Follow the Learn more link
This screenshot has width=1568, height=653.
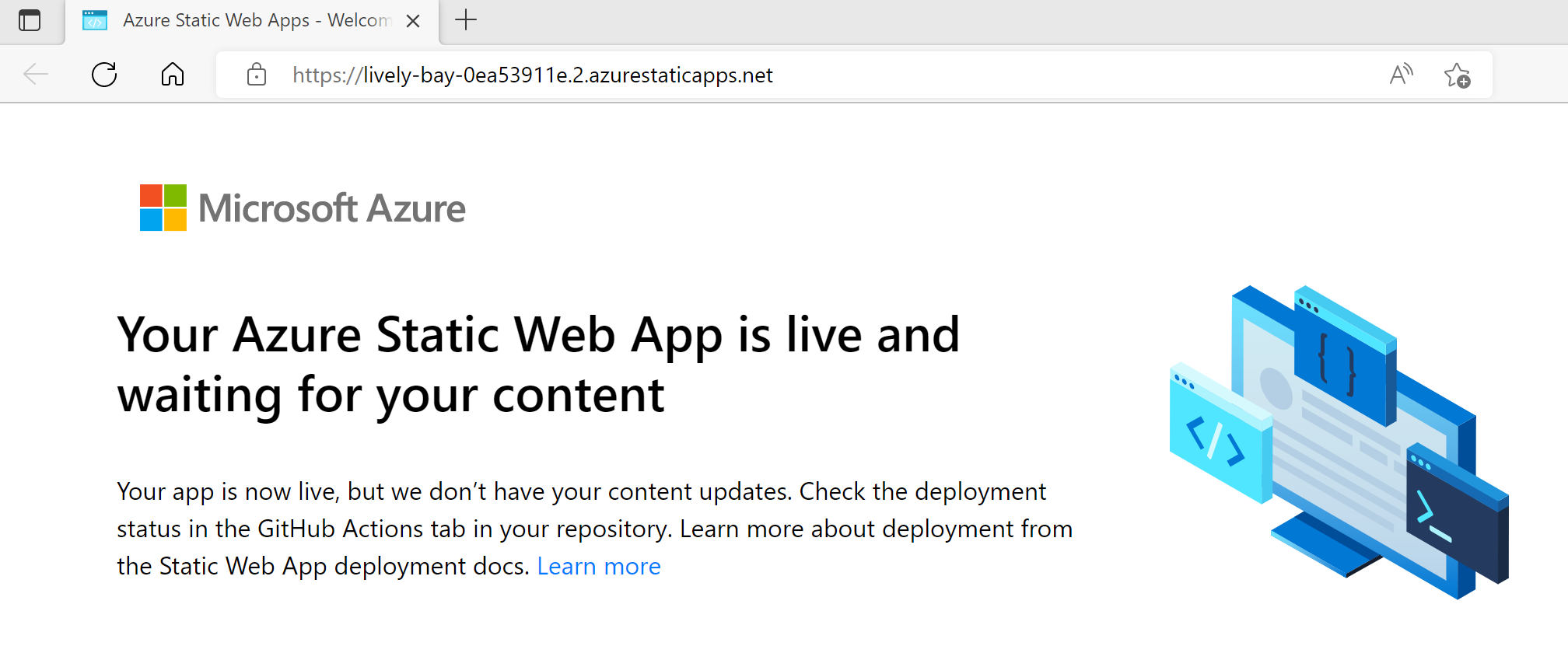598,566
